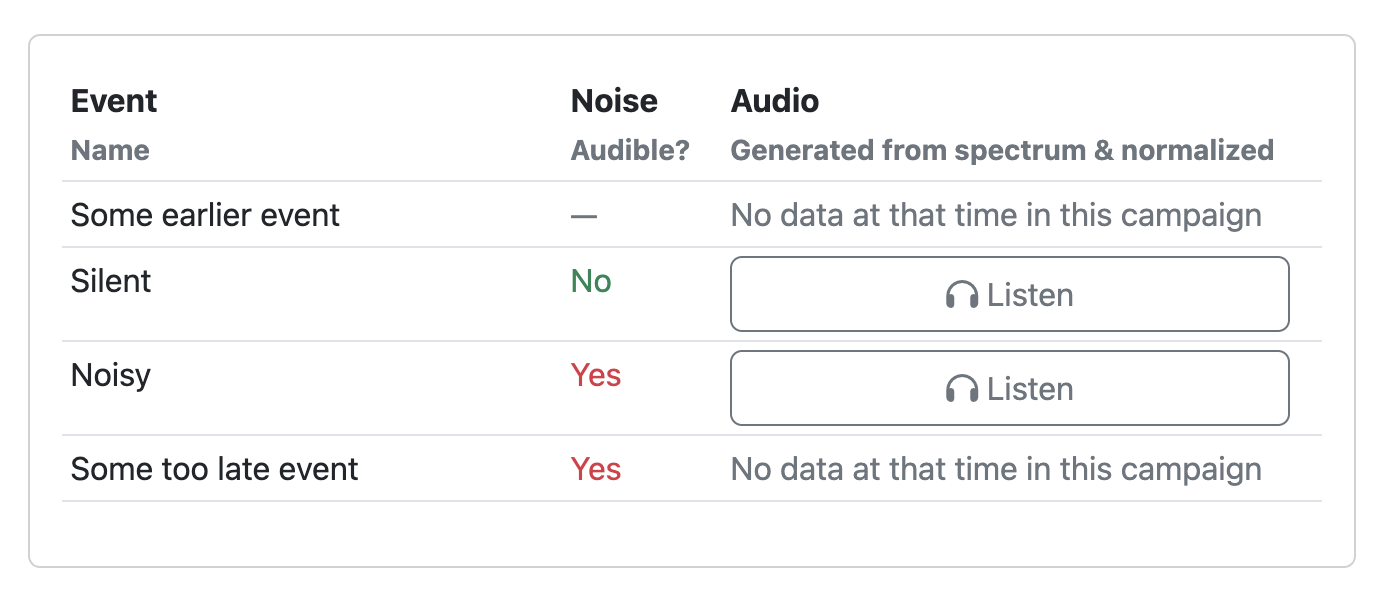Image resolution: width=1398 pixels, height=608 pixels.
Task: Click the green No indicator for Silent
Action: pos(590,281)
